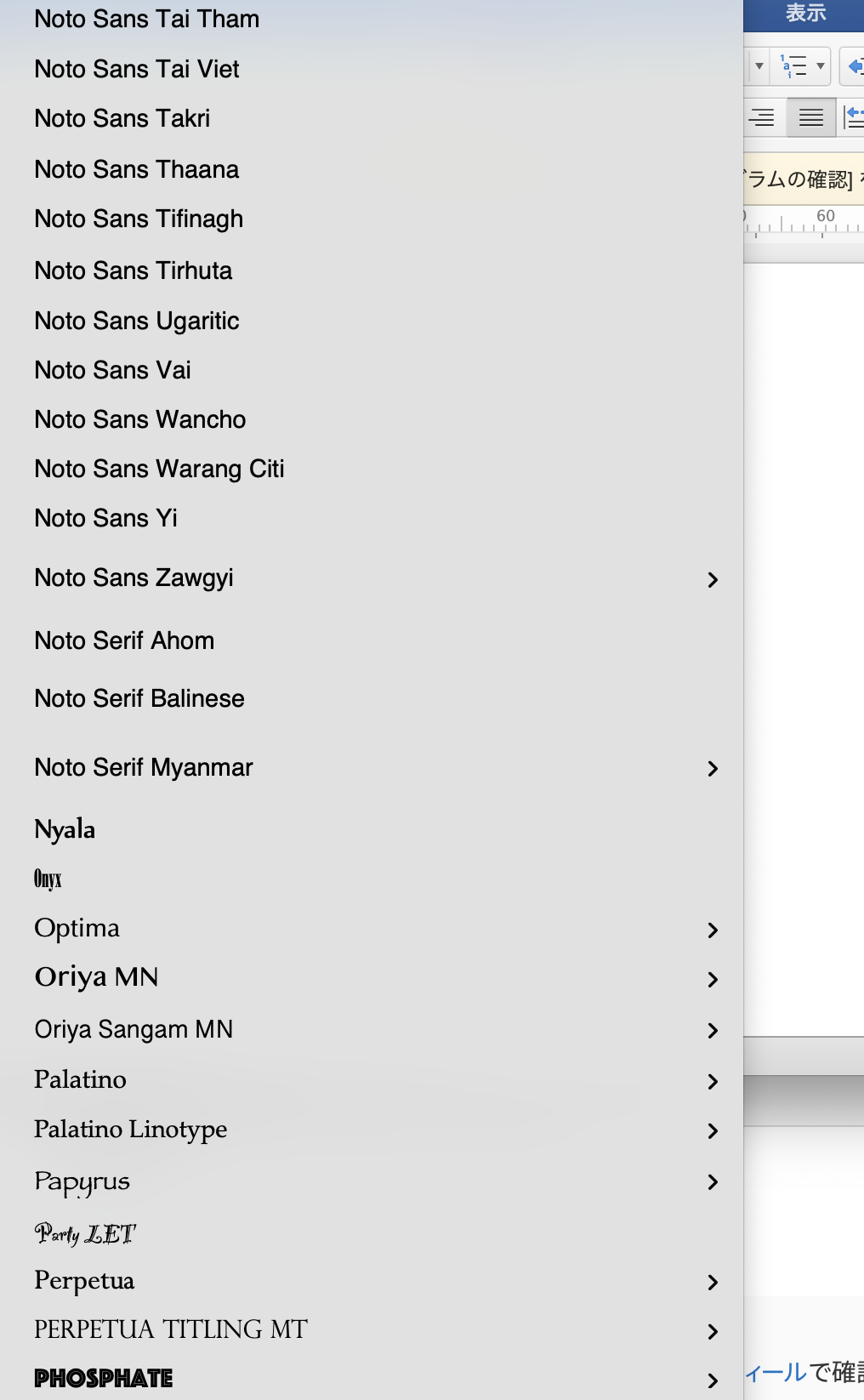Screen dimensions: 864x1400
Task: Pick Palatino Linotype from the font list
Action: (x=130, y=1130)
